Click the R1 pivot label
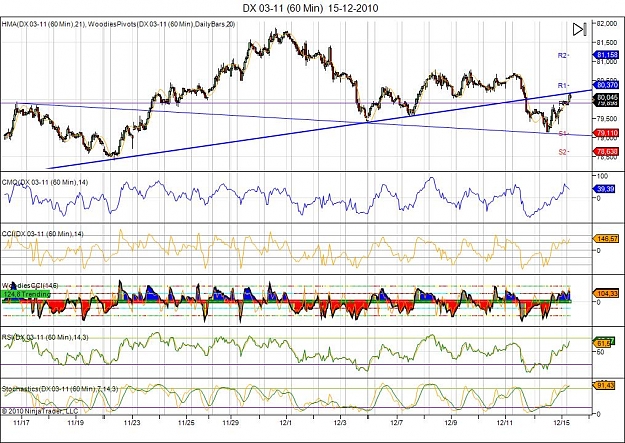The width and height of the screenshot is (625, 443). click(x=562, y=85)
